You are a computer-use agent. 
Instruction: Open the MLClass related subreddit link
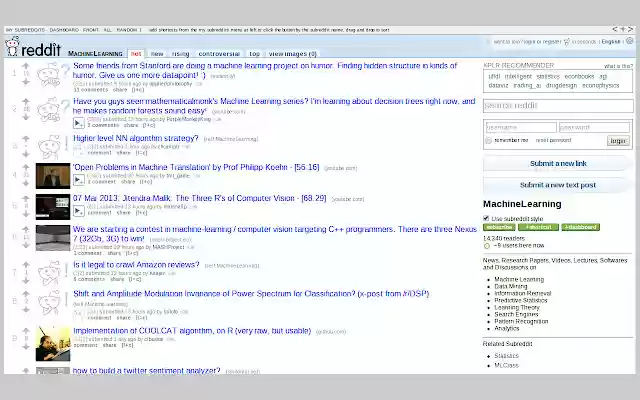click(506, 366)
